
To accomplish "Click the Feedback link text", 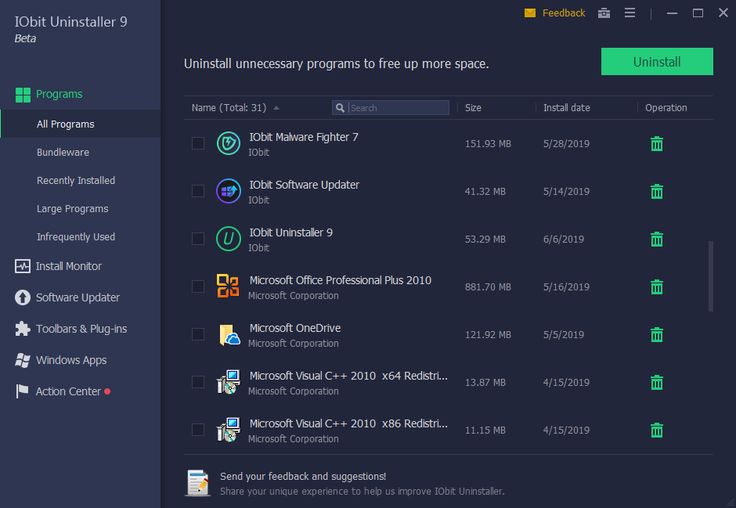I will [563, 13].
